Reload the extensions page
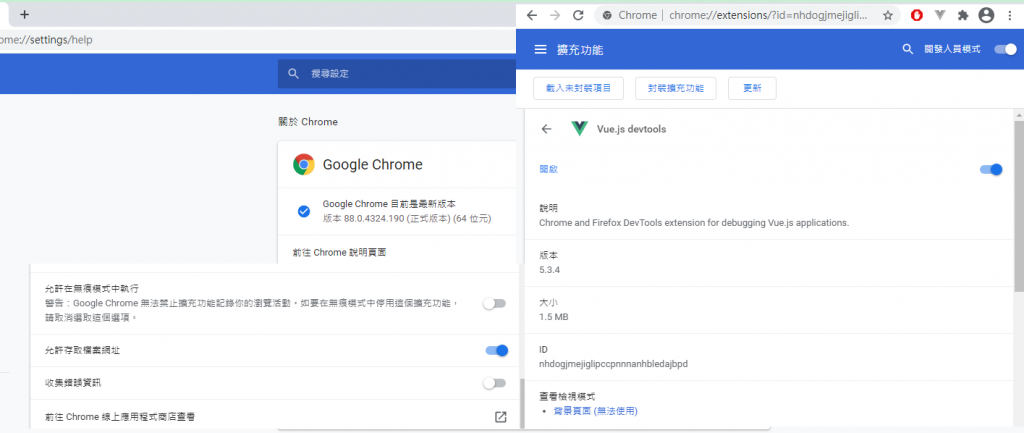 [578, 15]
